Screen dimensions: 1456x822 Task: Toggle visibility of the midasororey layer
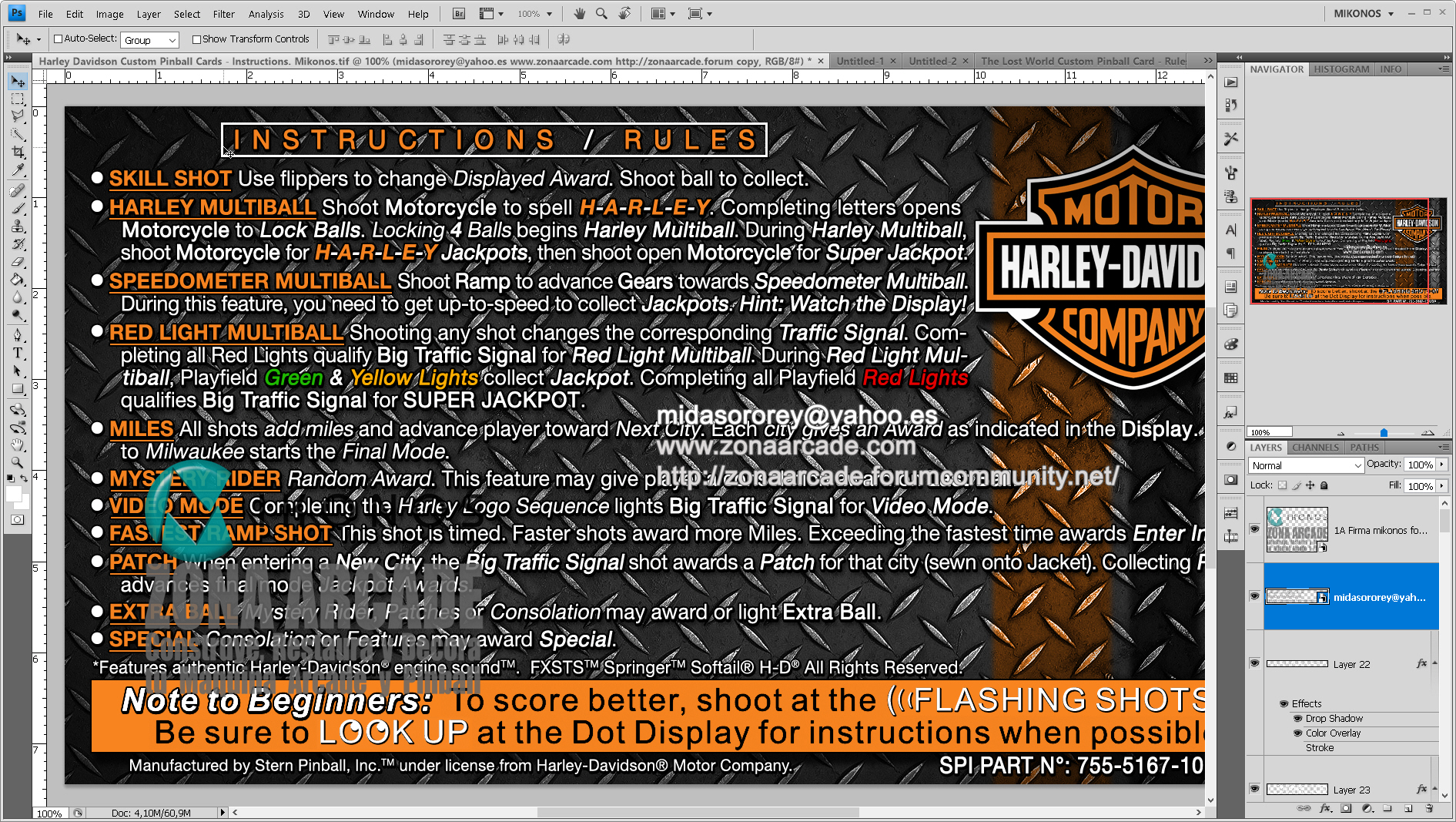(1255, 596)
